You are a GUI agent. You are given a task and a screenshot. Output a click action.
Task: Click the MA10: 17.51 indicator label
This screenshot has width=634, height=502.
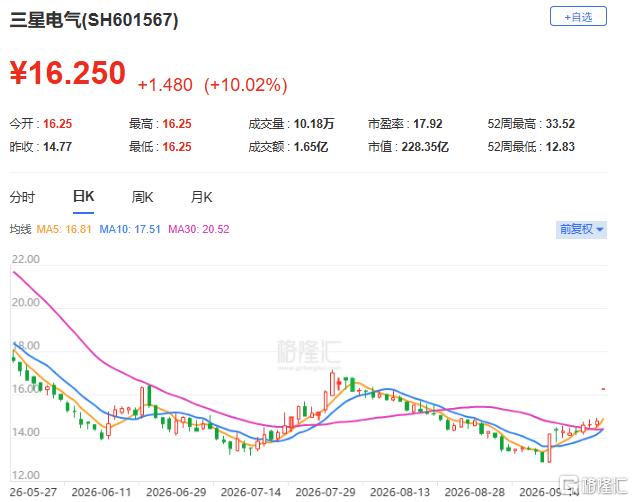coord(130,229)
